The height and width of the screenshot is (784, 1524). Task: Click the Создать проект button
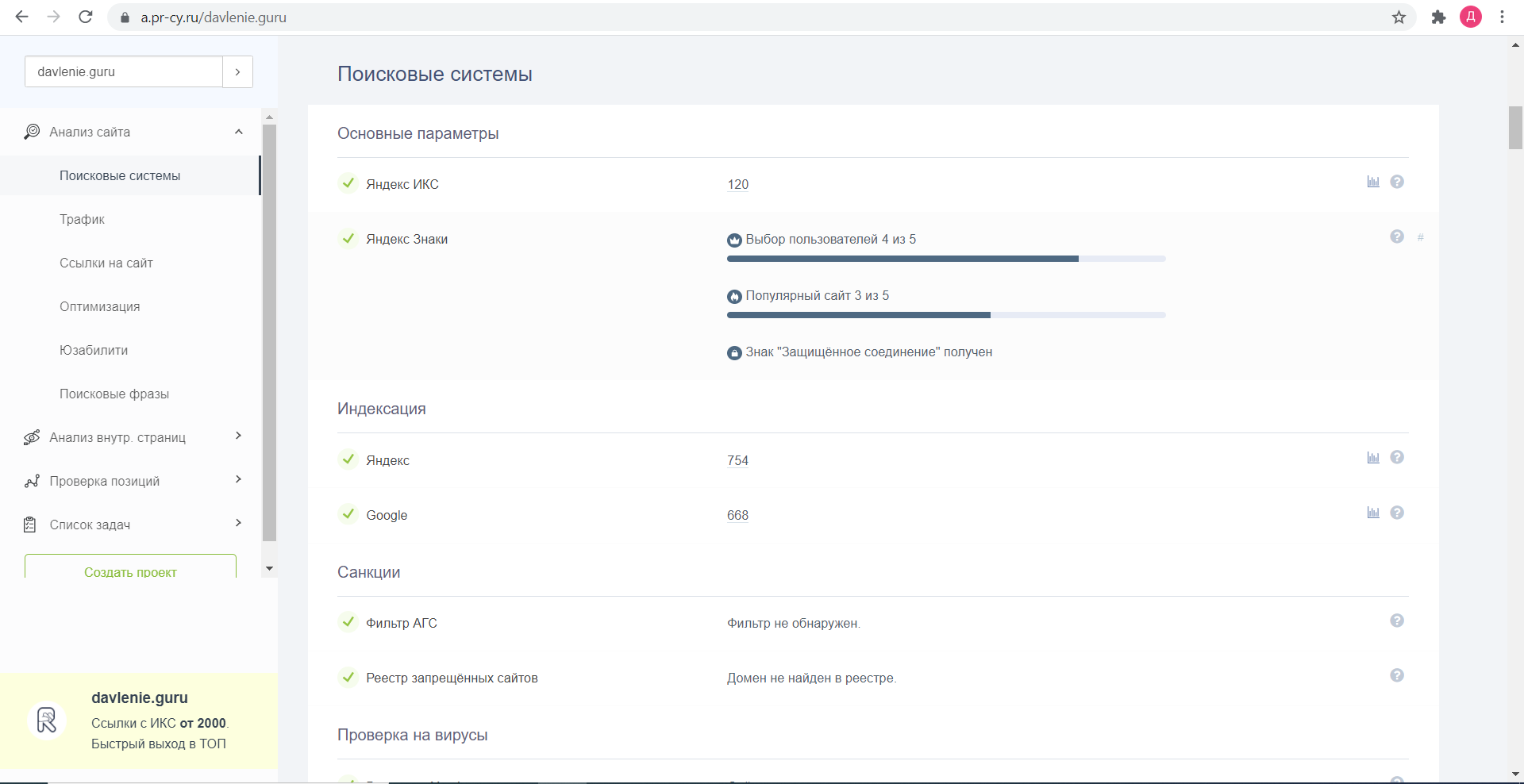[130, 569]
